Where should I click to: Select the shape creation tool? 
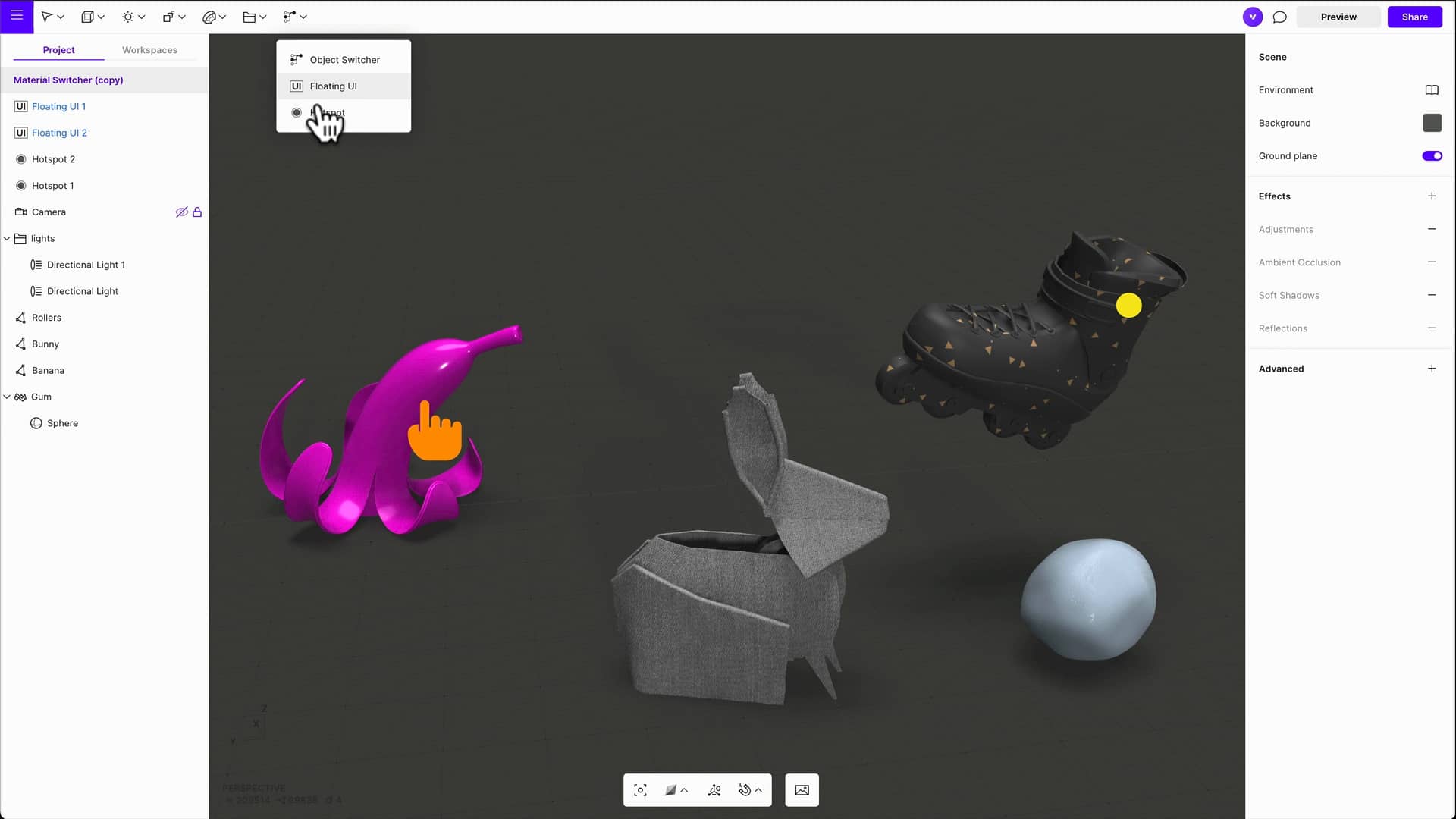click(x=88, y=16)
